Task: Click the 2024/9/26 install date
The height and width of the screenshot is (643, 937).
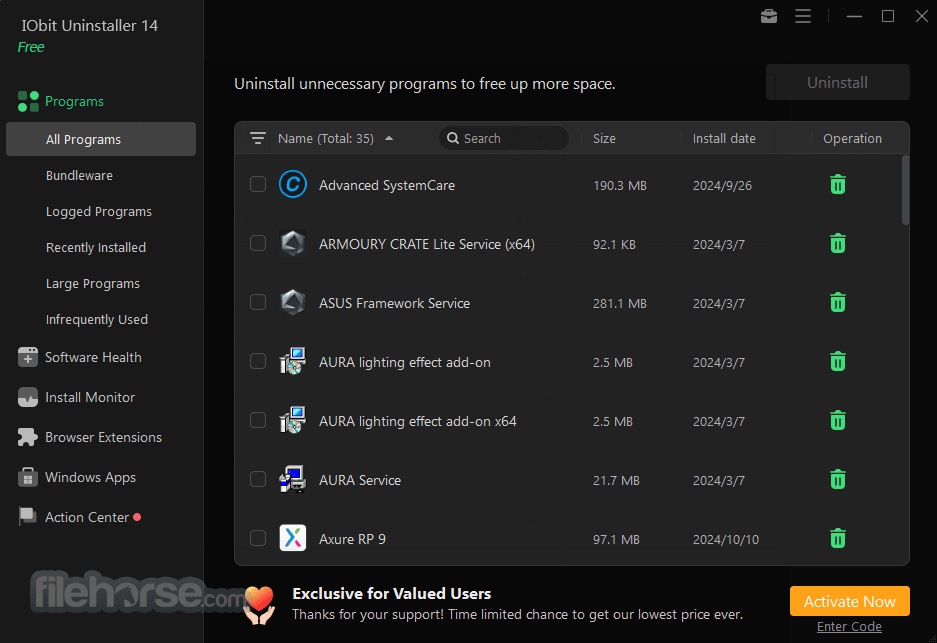Action: [x=722, y=186]
